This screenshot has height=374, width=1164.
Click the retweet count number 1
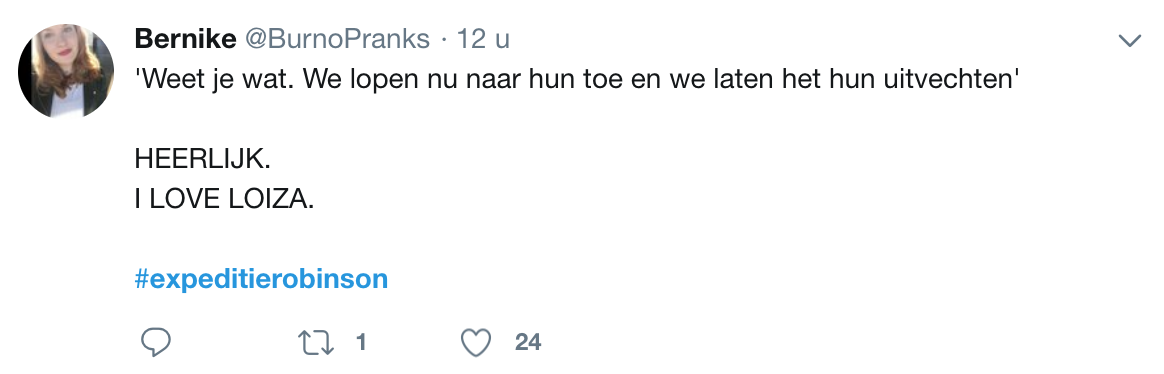(362, 342)
